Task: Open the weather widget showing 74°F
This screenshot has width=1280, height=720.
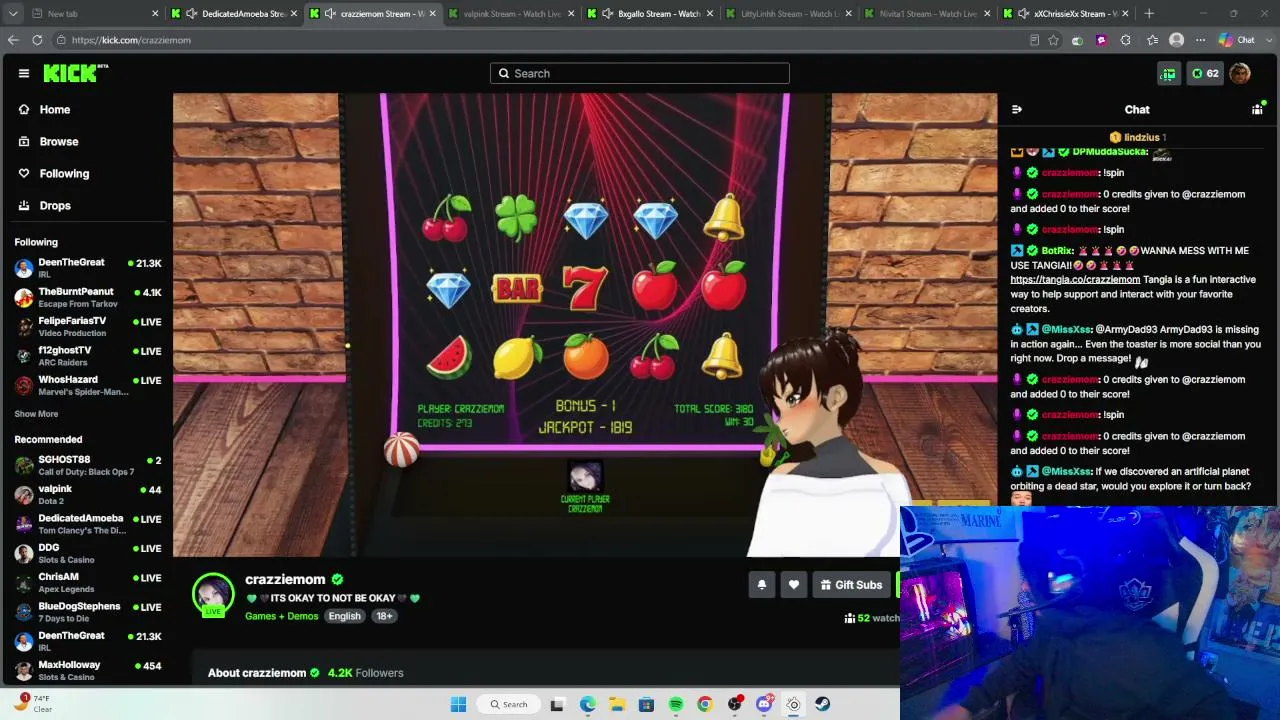Action: point(32,704)
